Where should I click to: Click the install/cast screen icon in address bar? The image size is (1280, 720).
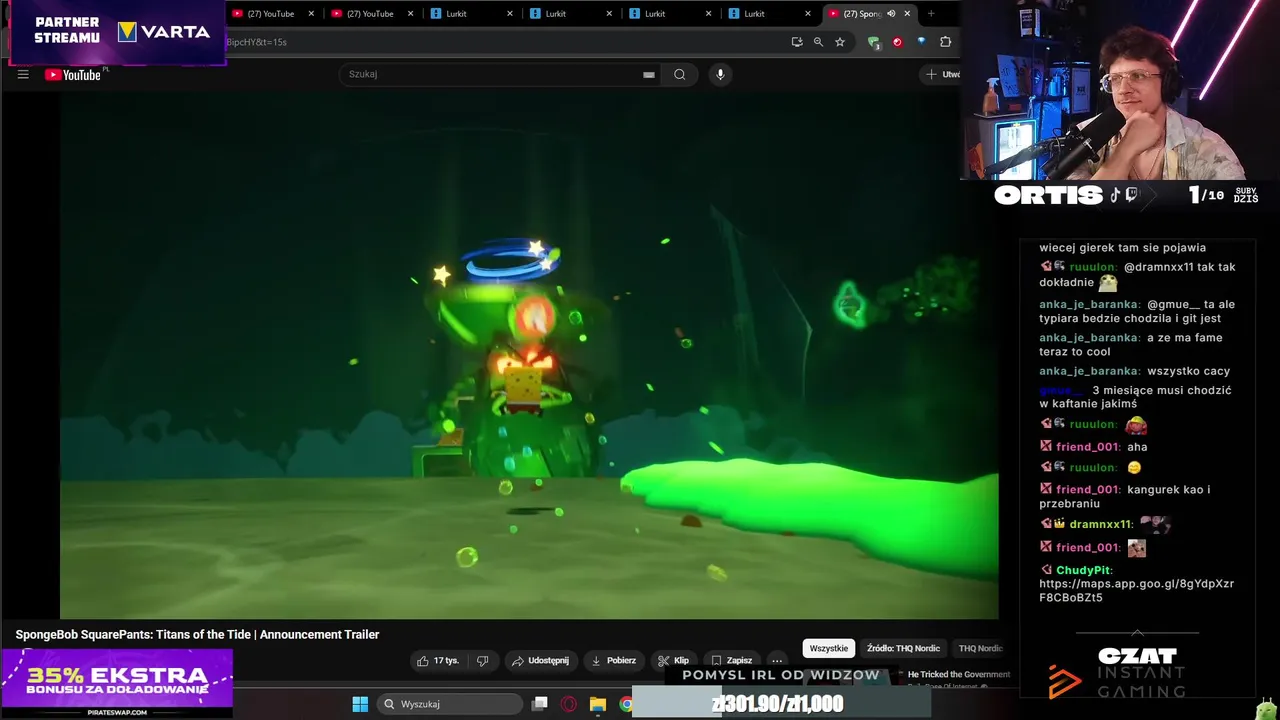click(796, 42)
